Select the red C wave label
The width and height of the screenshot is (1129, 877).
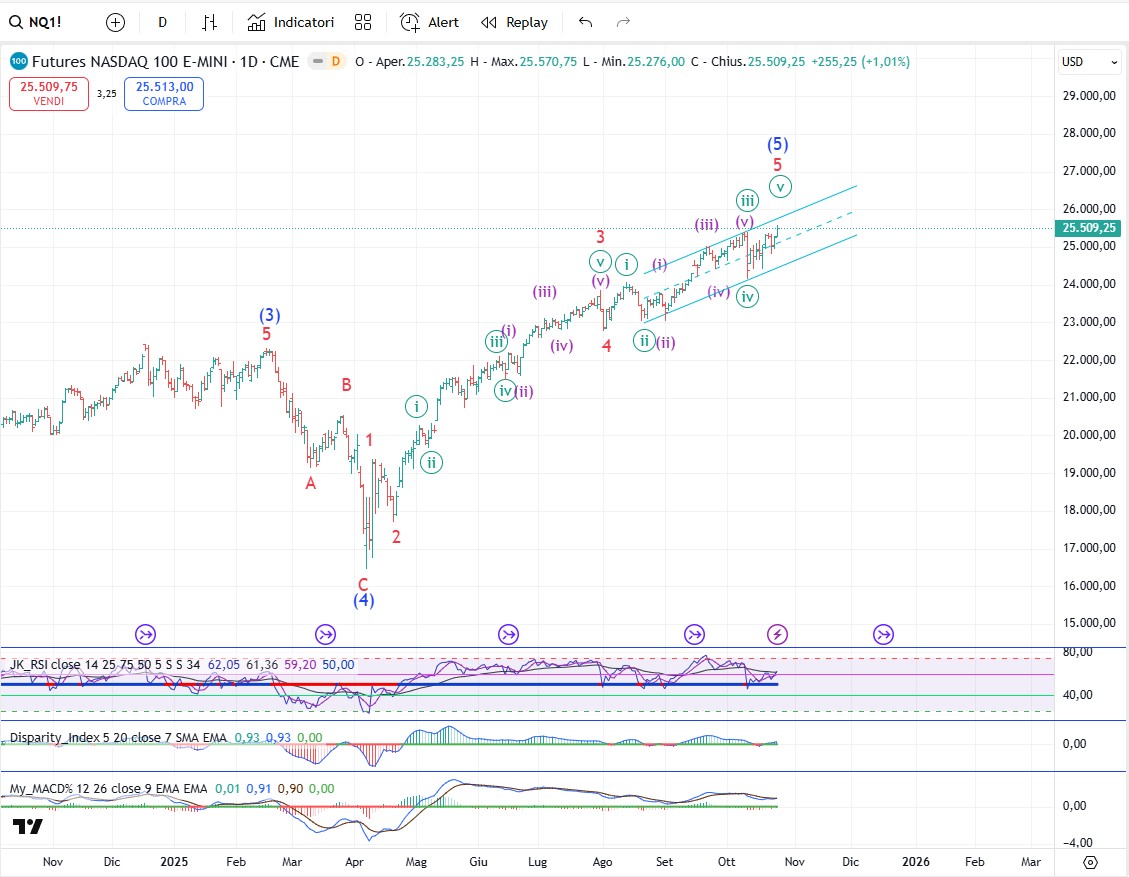(x=363, y=584)
